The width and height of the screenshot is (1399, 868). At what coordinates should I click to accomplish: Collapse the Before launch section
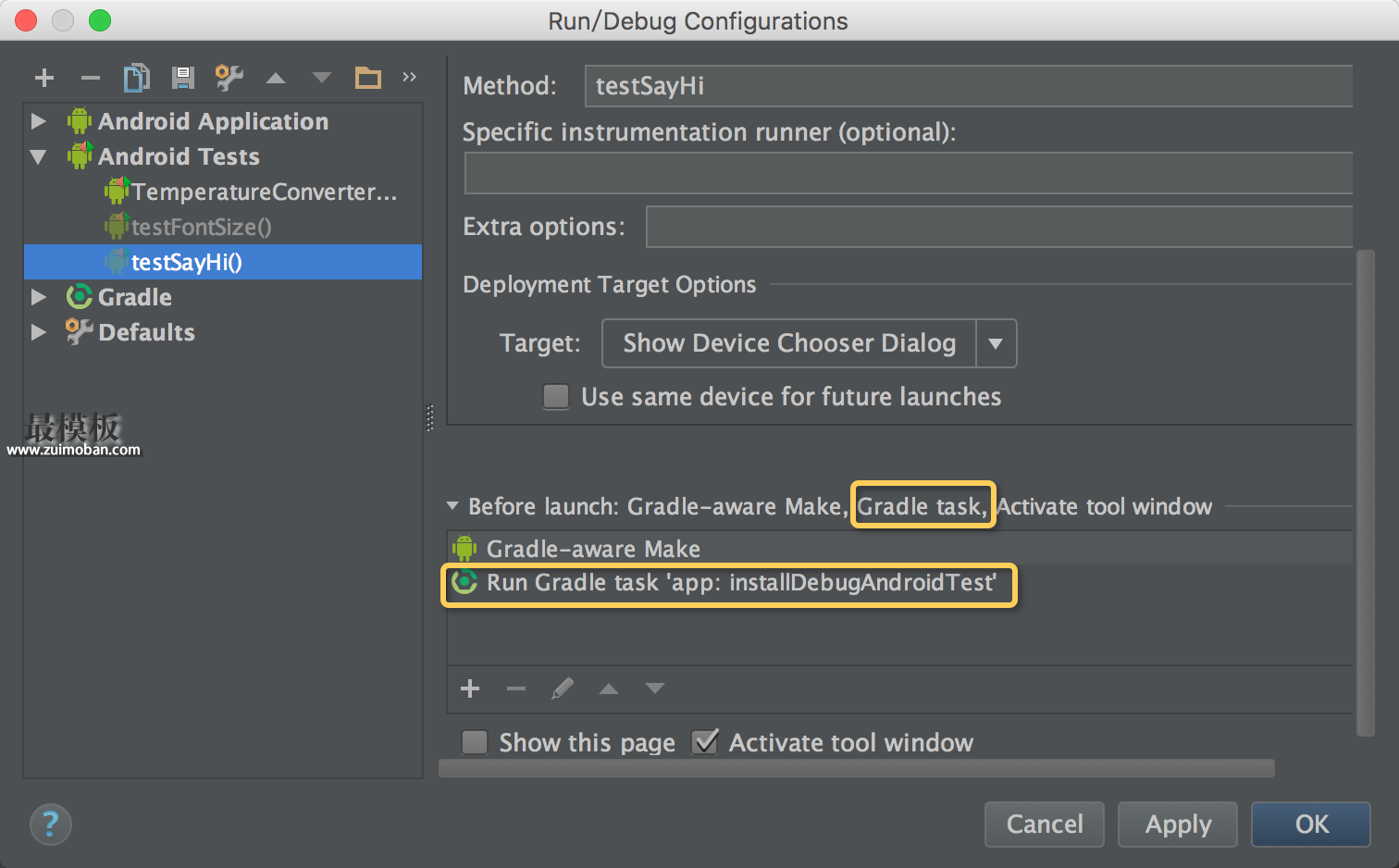(x=452, y=506)
